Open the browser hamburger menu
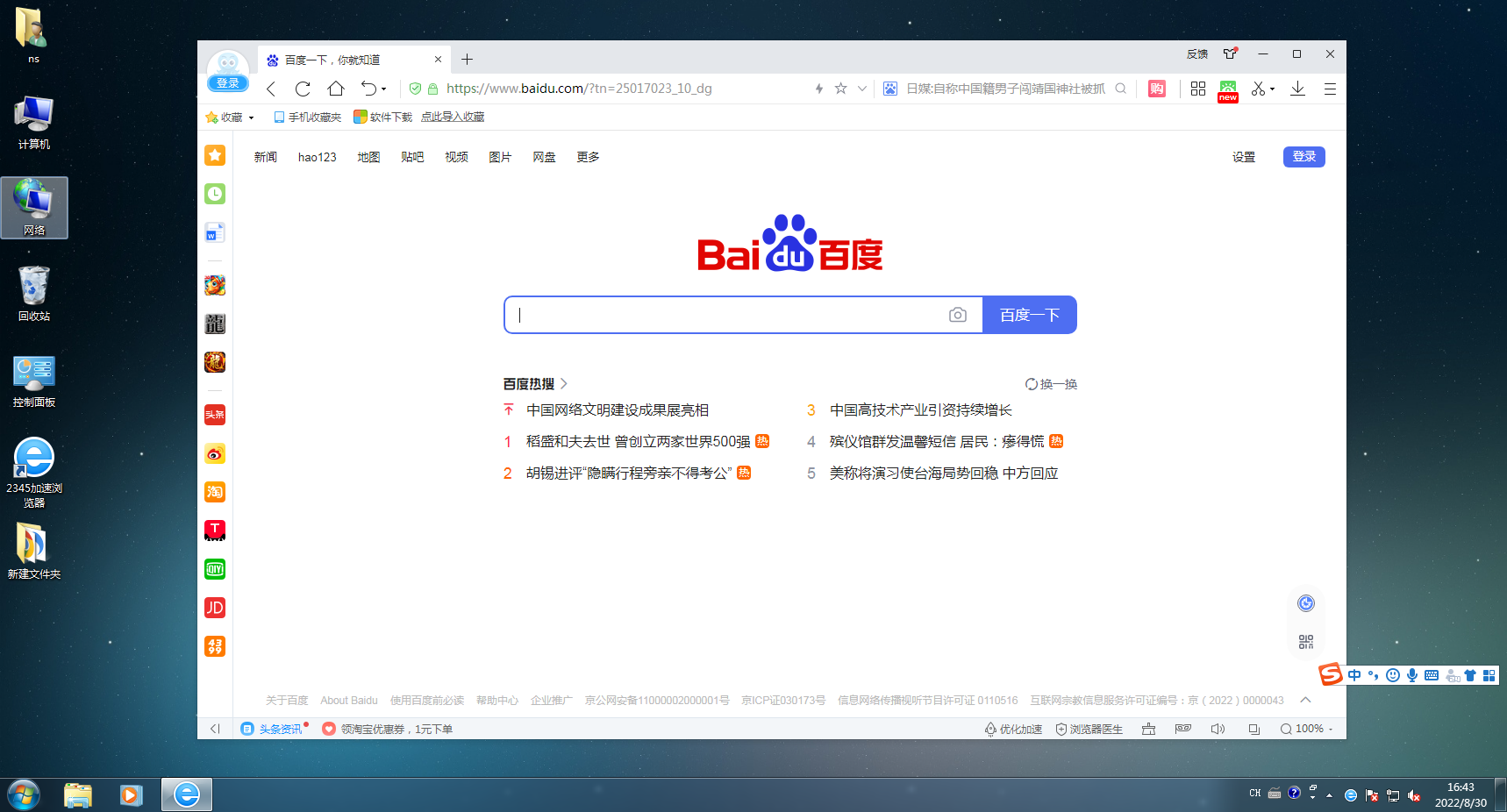Image resolution: width=1507 pixels, height=812 pixels. [x=1330, y=89]
